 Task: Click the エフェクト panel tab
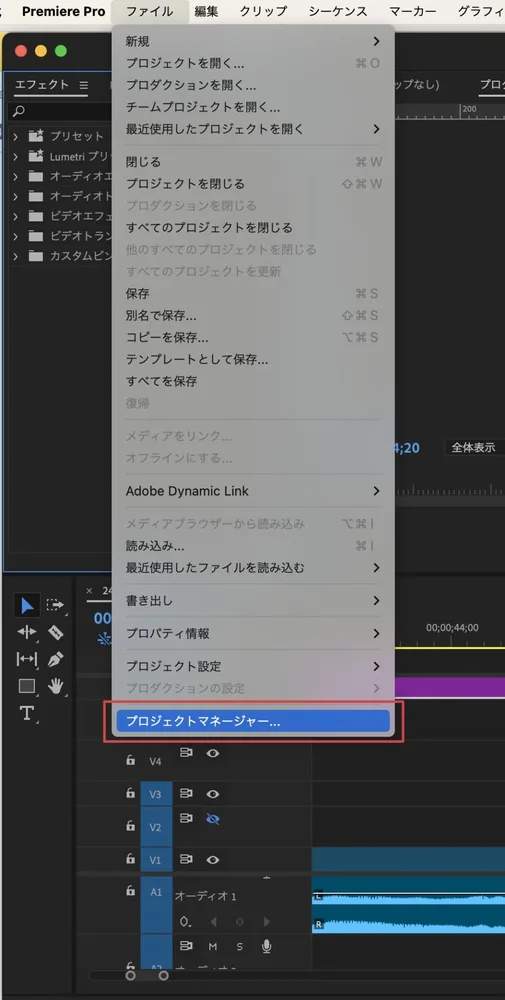(42, 85)
